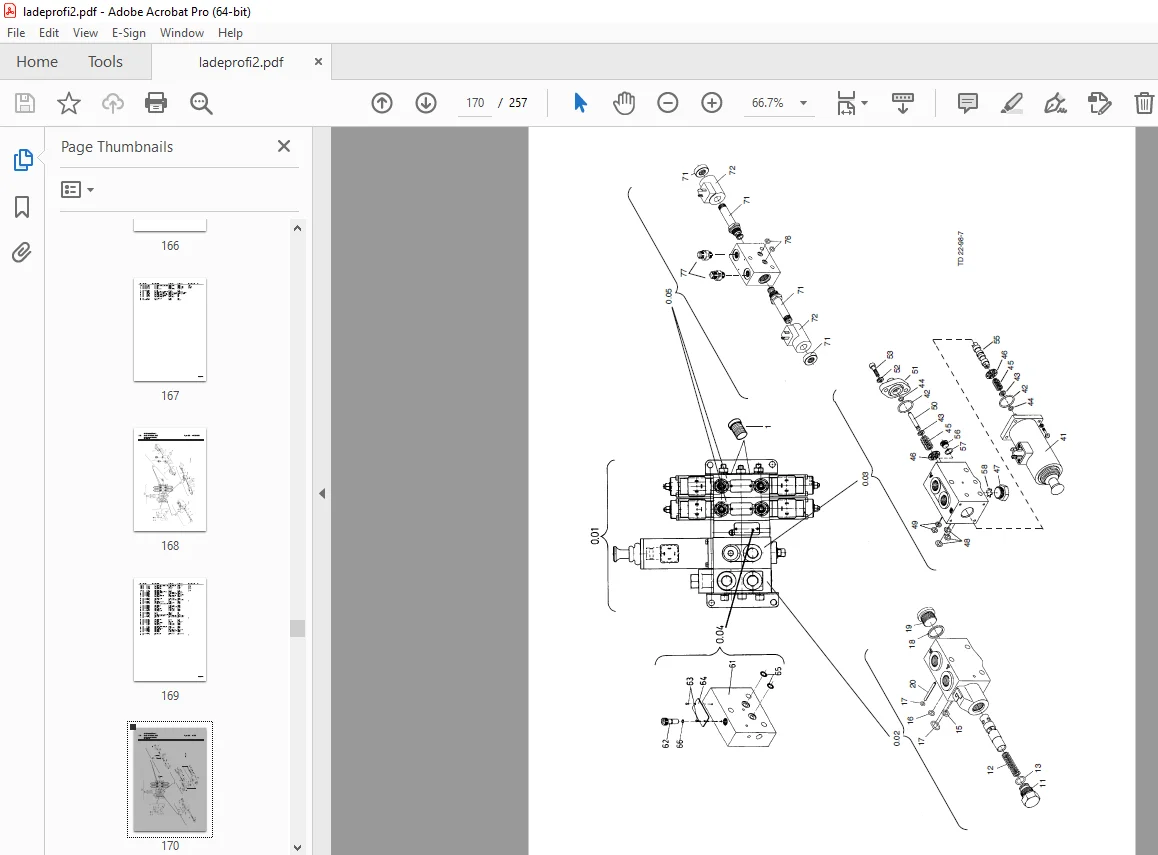
Task: Close the Page Thumbnails panel
Action: pyautogui.click(x=284, y=146)
